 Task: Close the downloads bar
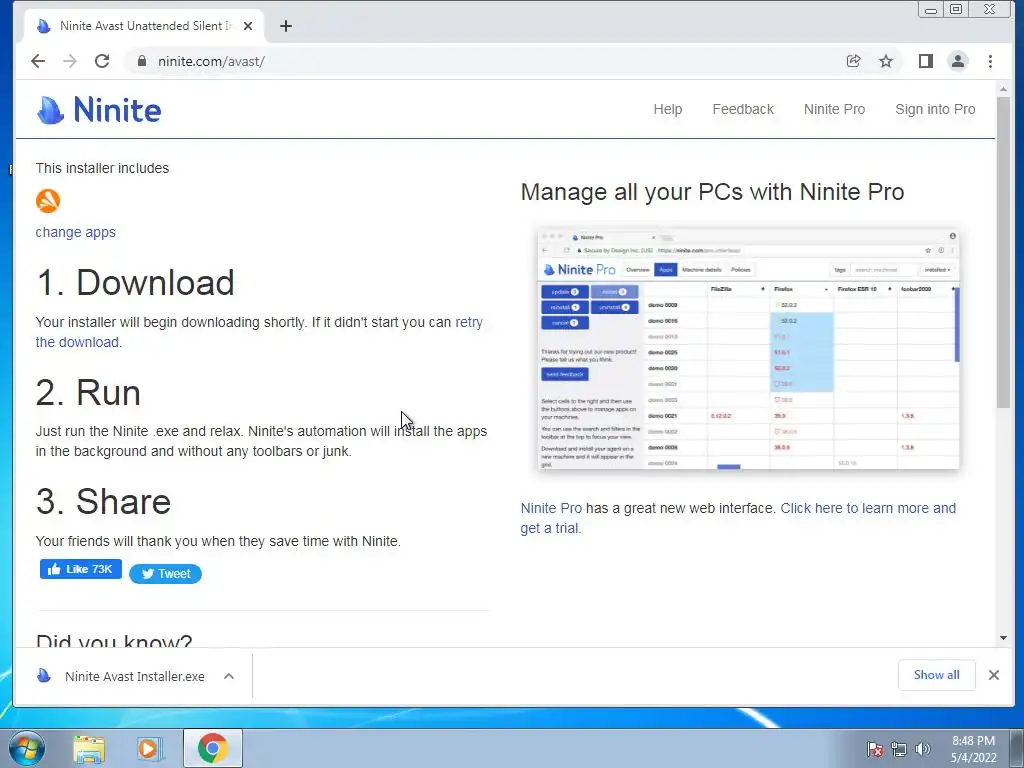(993, 675)
